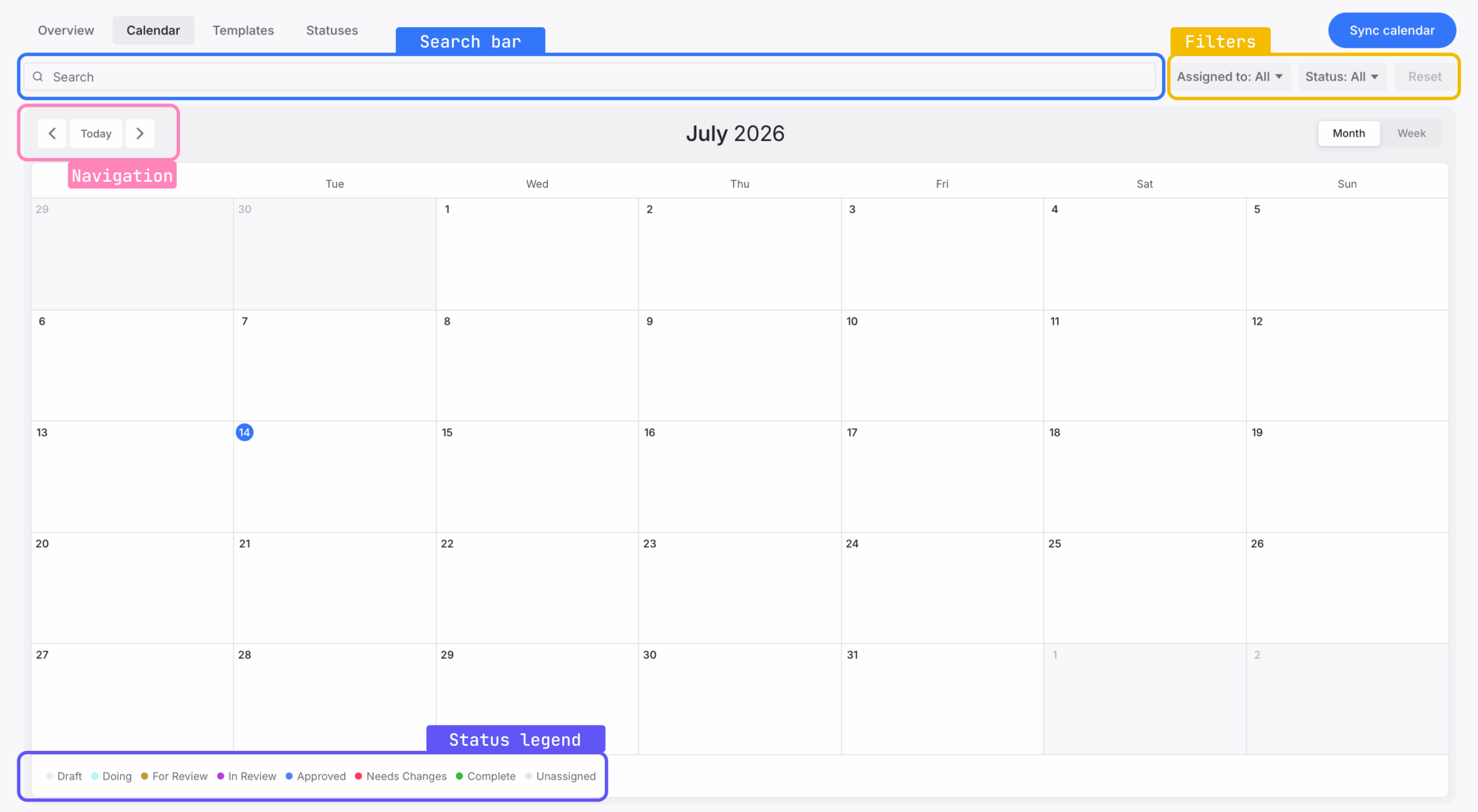Go to the previous month with the left arrow

[x=52, y=133]
